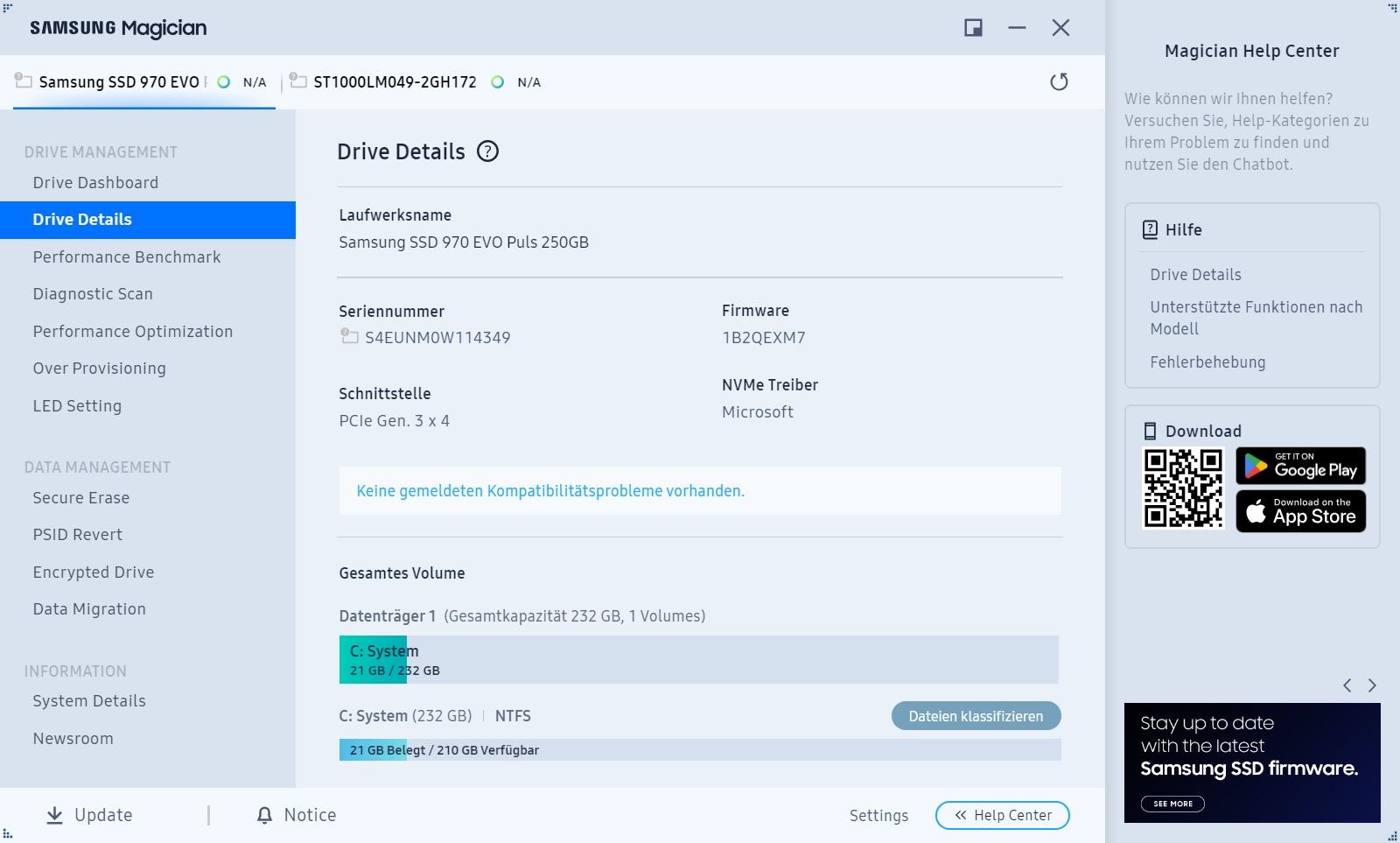This screenshot has height=843, width=1400.
Task: Click the Samsung SSD firmware banner
Action: (1252, 762)
